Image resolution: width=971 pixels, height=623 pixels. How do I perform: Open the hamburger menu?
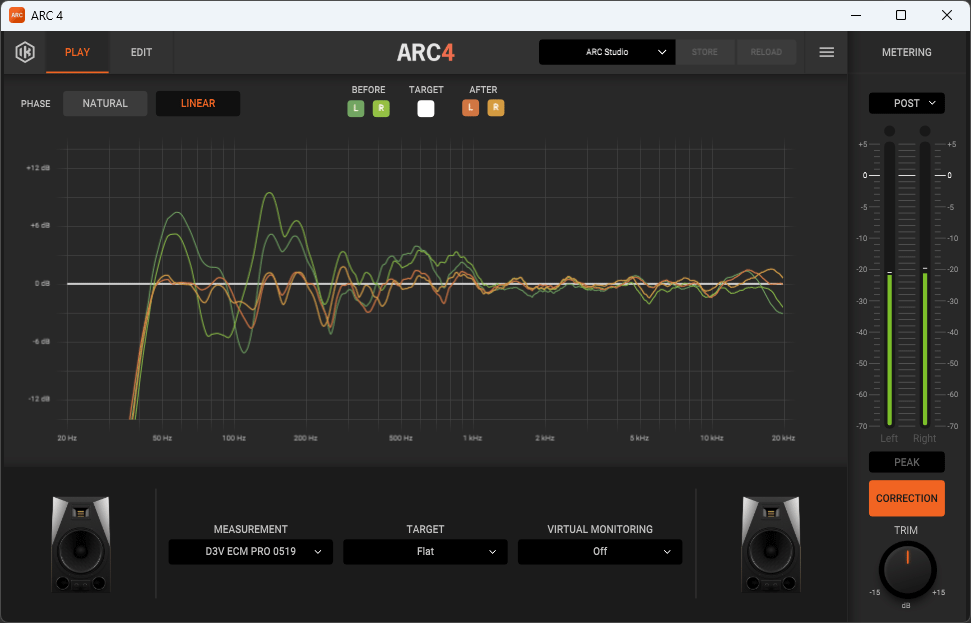click(826, 51)
